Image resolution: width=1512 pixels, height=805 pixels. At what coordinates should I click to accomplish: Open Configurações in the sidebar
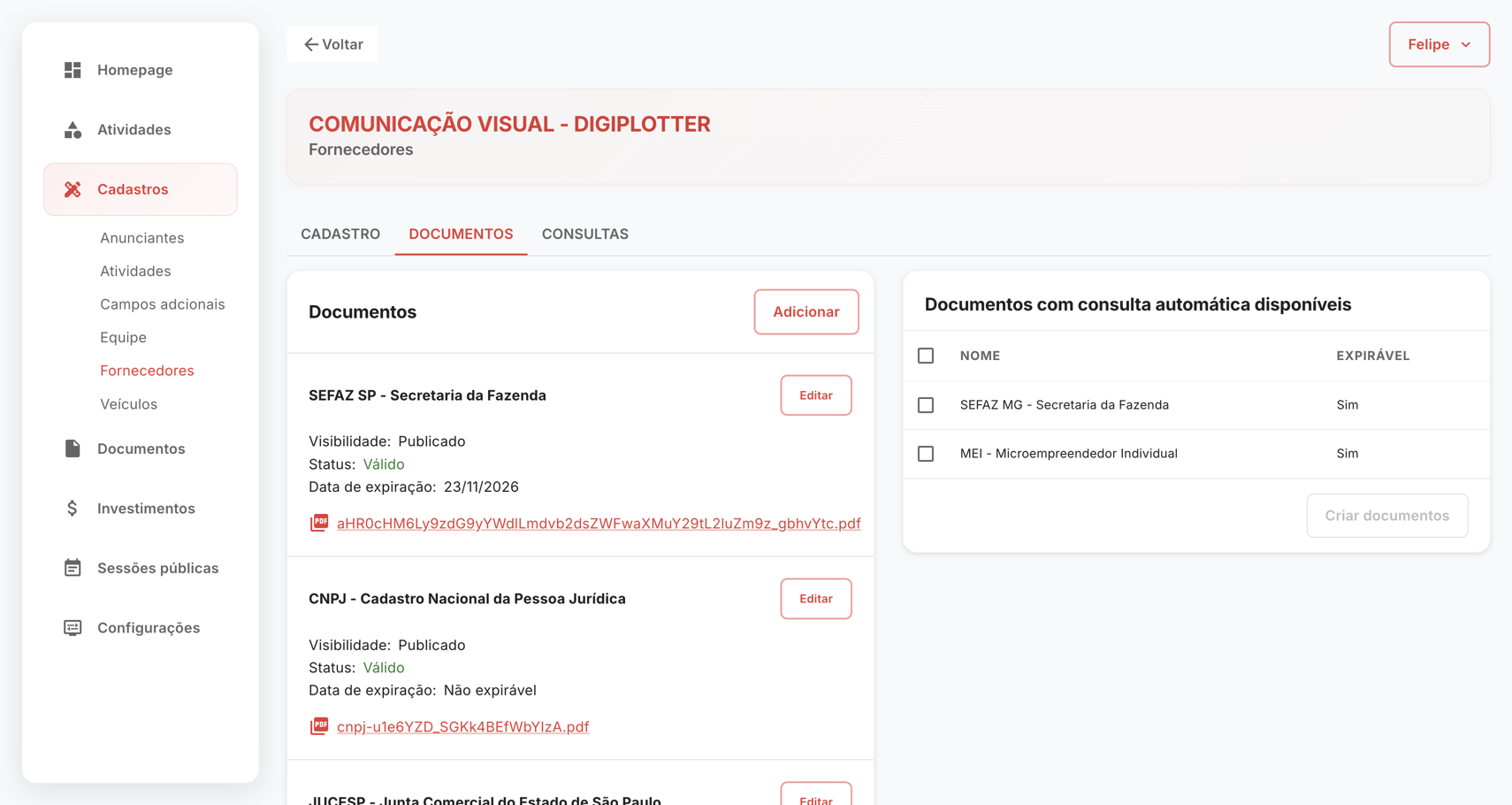coord(141,628)
